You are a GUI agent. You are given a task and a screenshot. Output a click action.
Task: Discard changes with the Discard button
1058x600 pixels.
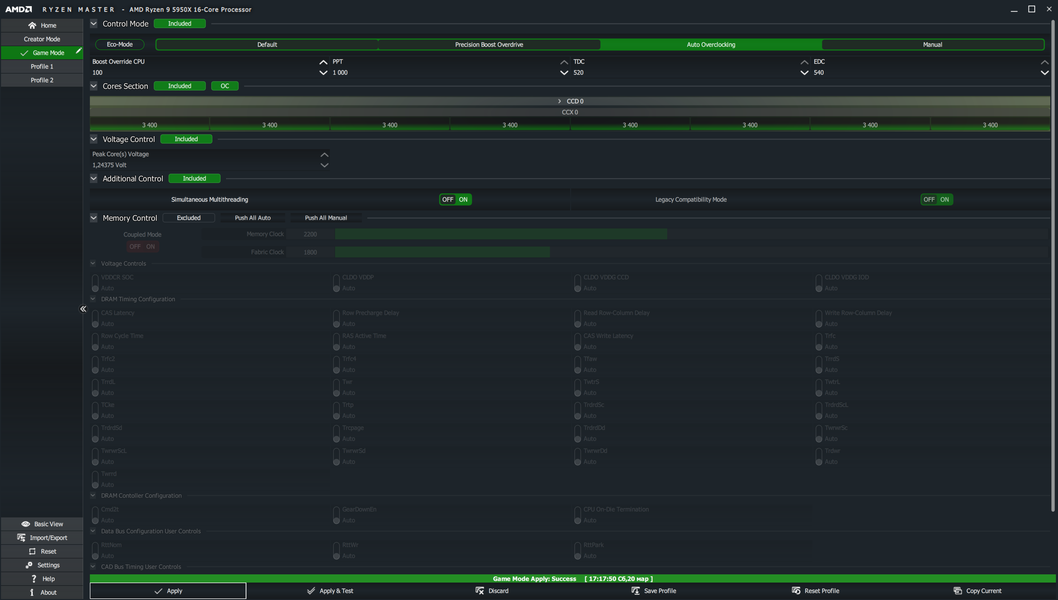click(491, 591)
